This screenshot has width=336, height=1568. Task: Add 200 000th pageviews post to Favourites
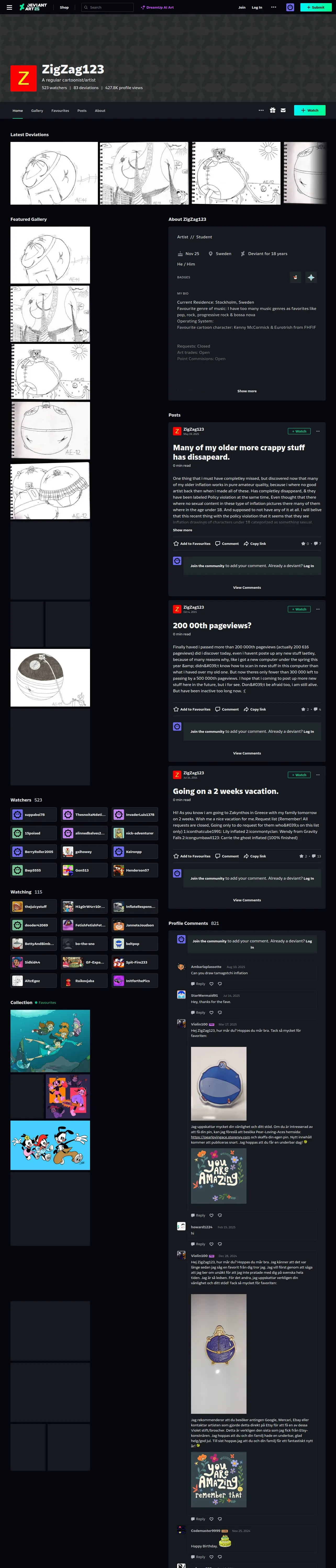pyautogui.click(x=192, y=709)
